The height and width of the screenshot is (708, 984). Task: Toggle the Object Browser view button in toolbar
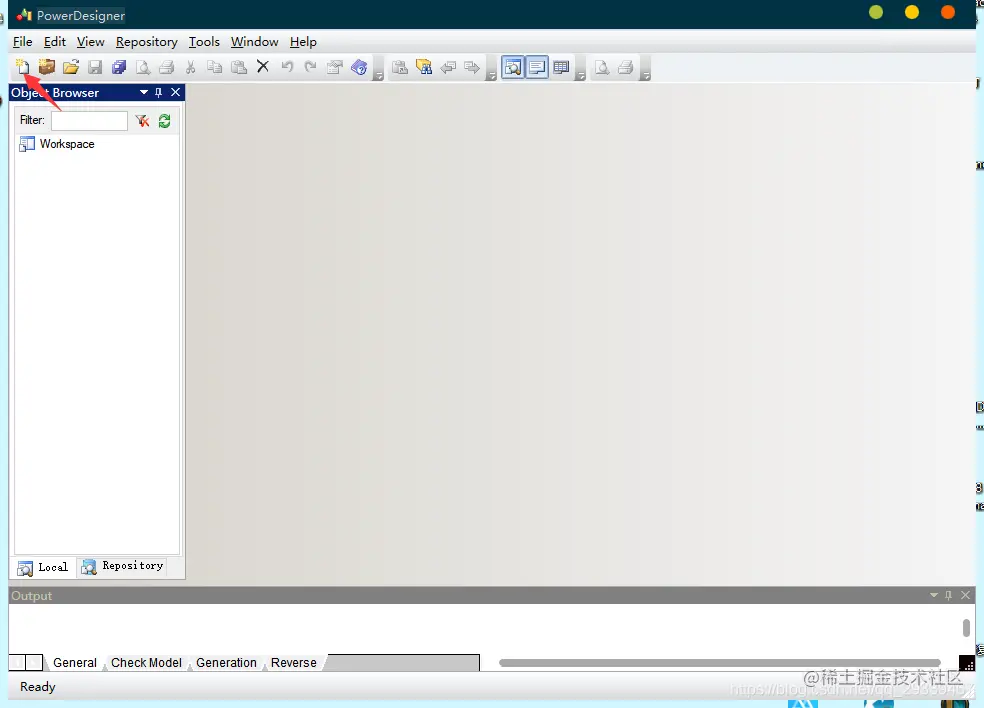click(x=513, y=67)
